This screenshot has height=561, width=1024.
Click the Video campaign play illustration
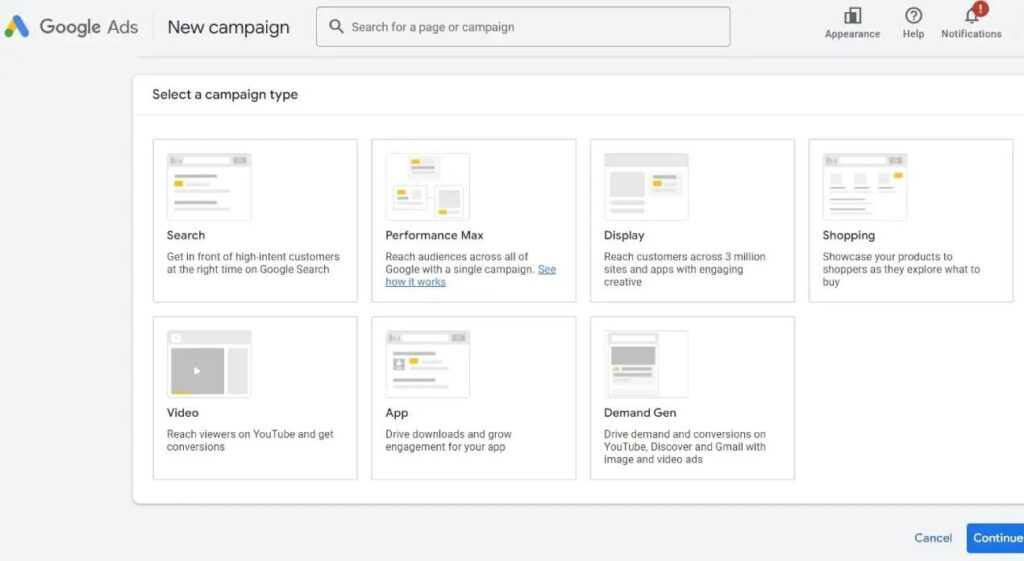click(x=209, y=364)
